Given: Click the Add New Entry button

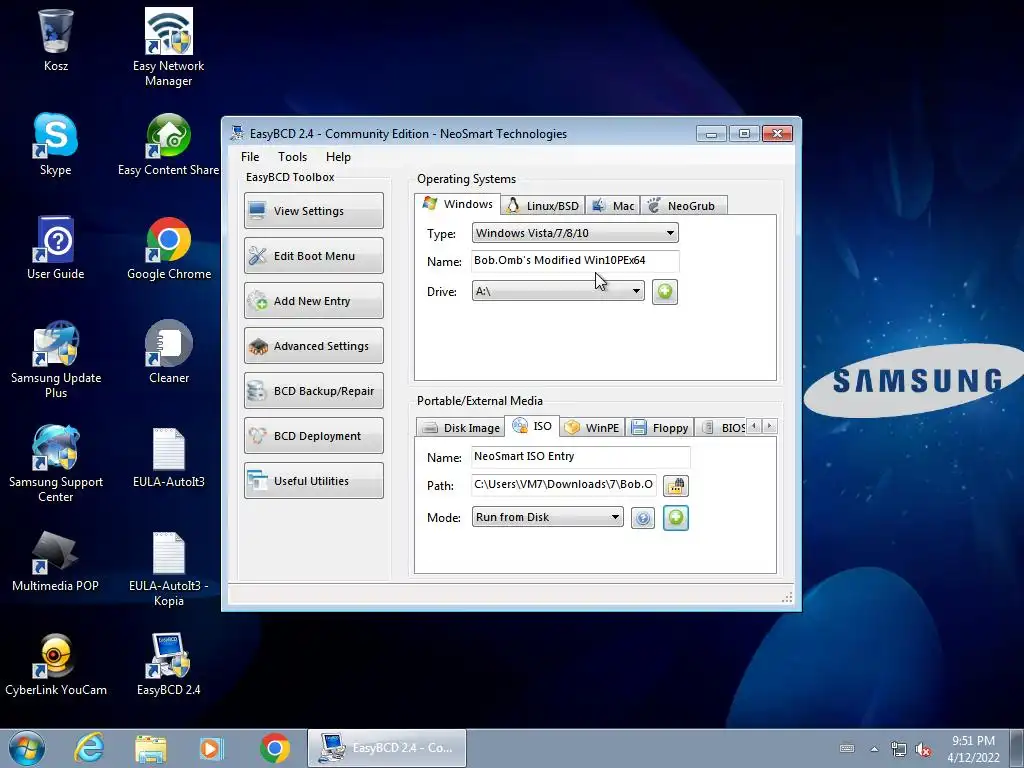Looking at the screenshot, I should pyautogui.click(x=313, y=300).
